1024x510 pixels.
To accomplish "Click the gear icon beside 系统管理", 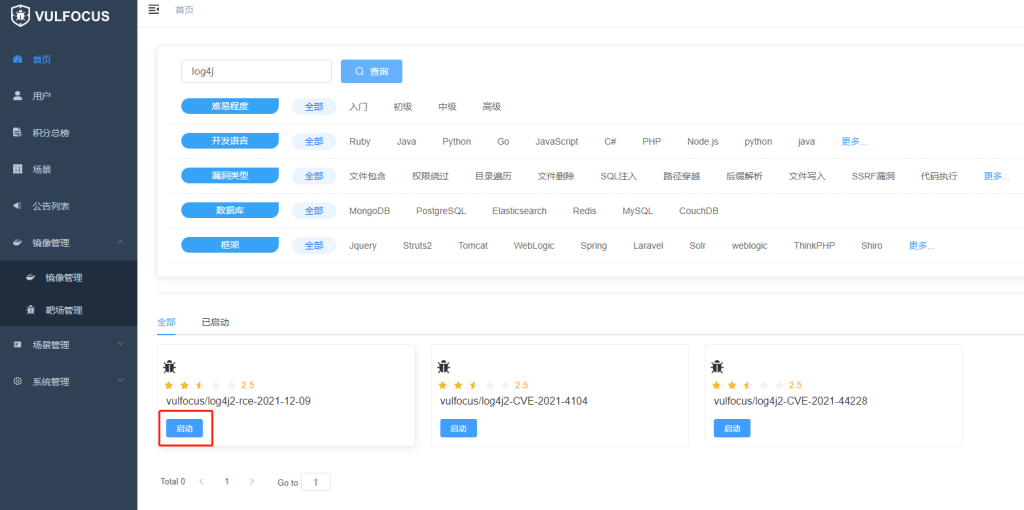I will click(18, 381).
